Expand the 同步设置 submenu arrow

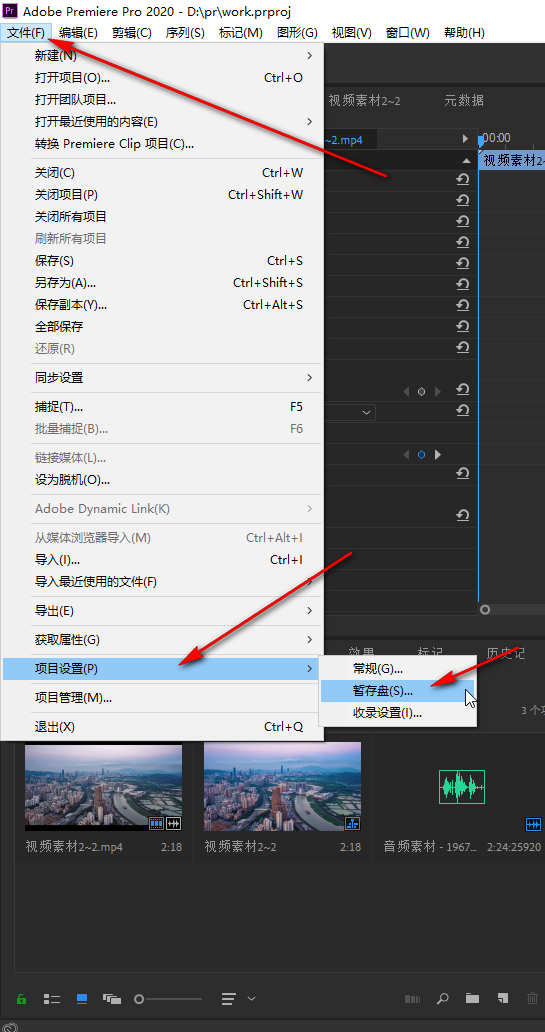(x=309, y=378)
